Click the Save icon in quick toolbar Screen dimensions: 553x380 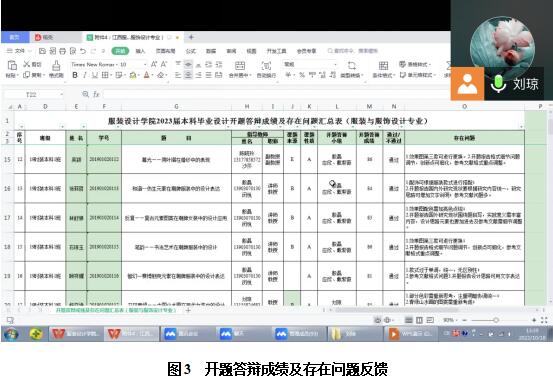(x=42, y=51)
